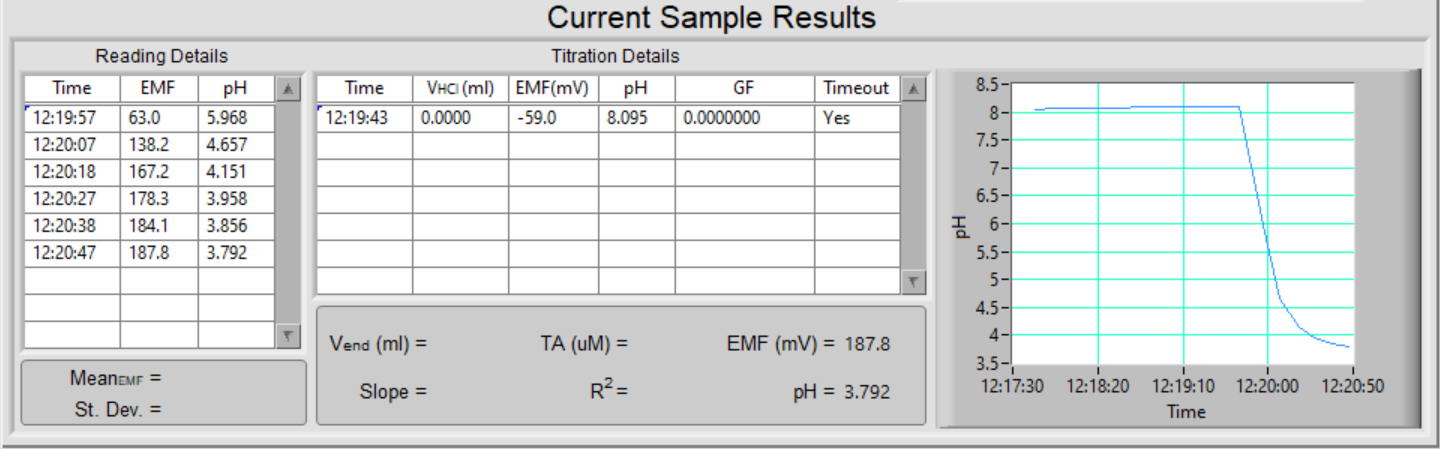The height and width of the screenshot is (449, 1440).
Task: Select Reading Details Time column header
Action: [x=72, y=88]
